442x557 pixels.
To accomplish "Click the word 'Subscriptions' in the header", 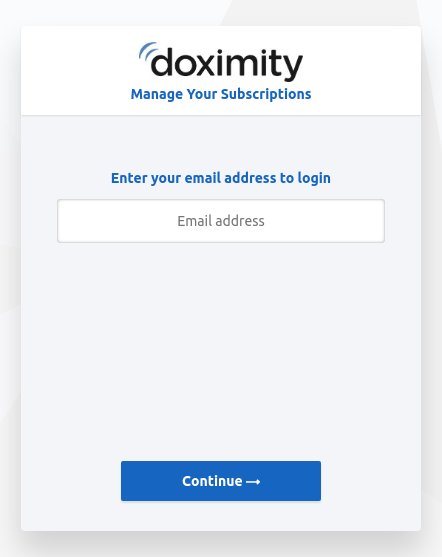I will (x=266, y=94).
